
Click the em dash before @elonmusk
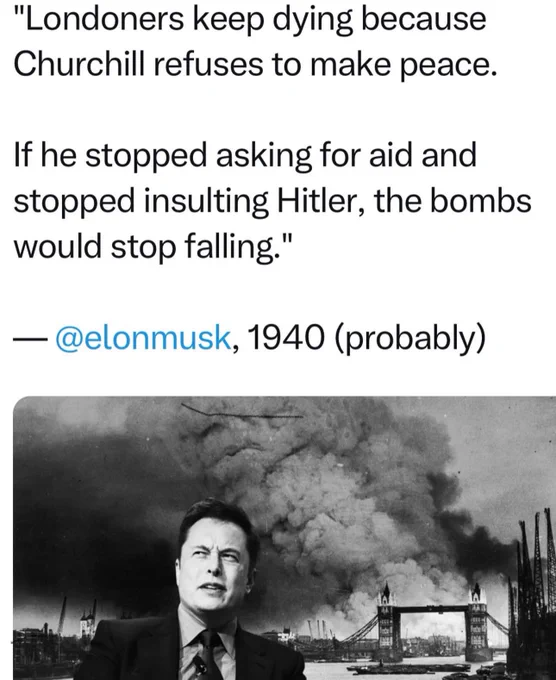coord(29,339)
